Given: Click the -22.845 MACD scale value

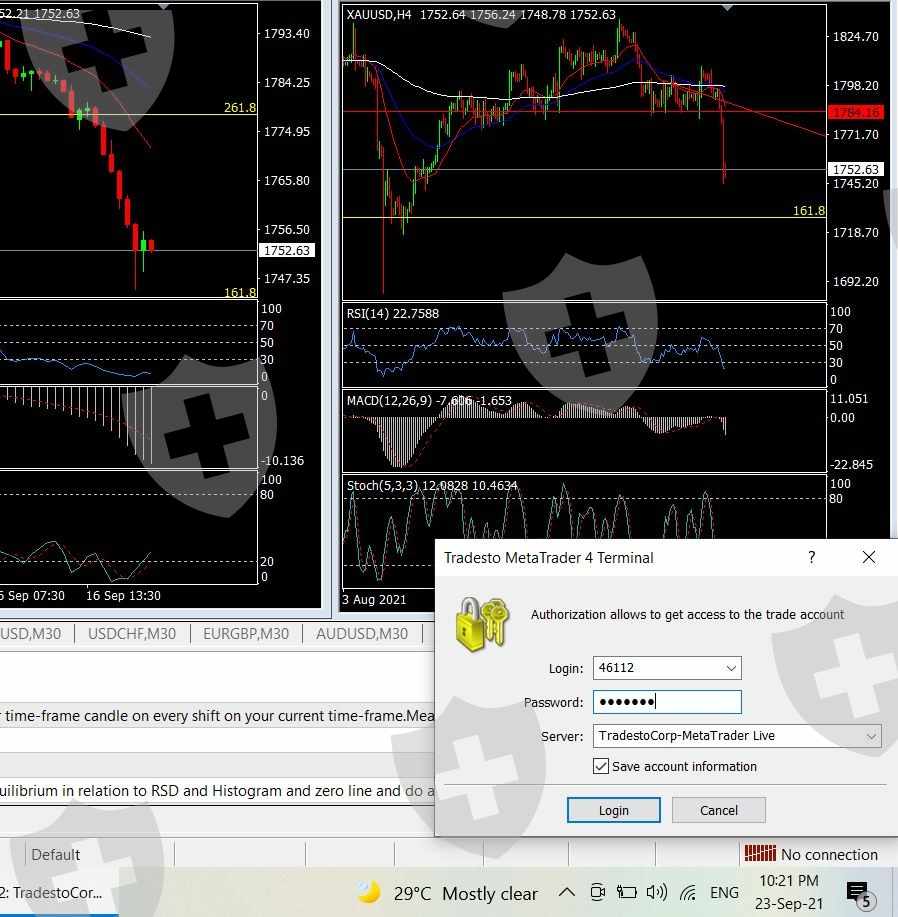Looking at the screenshot, I should tap(851, 464).
